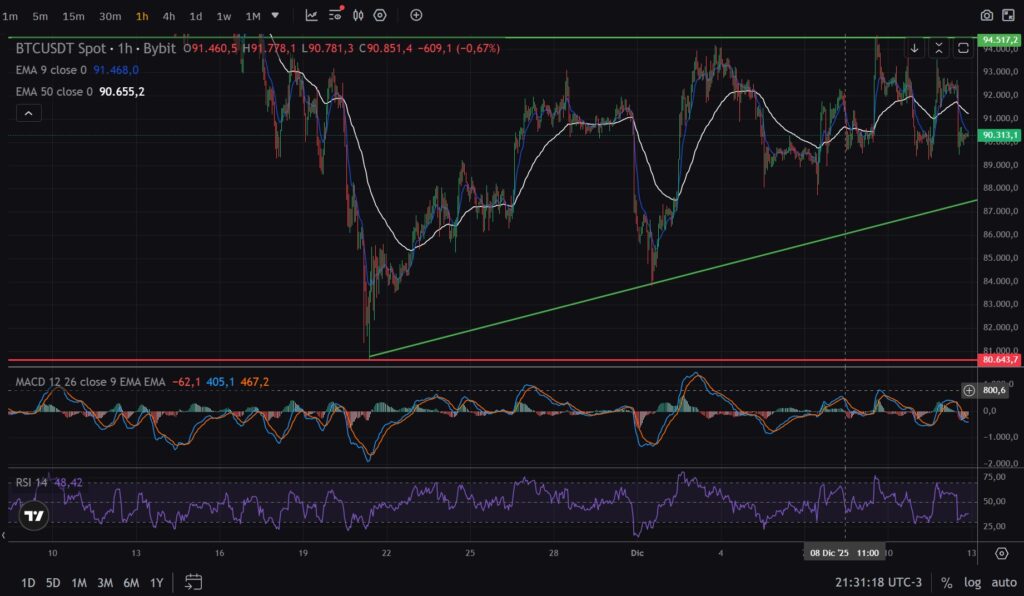Enable percentage scale mode

[946, 582]
